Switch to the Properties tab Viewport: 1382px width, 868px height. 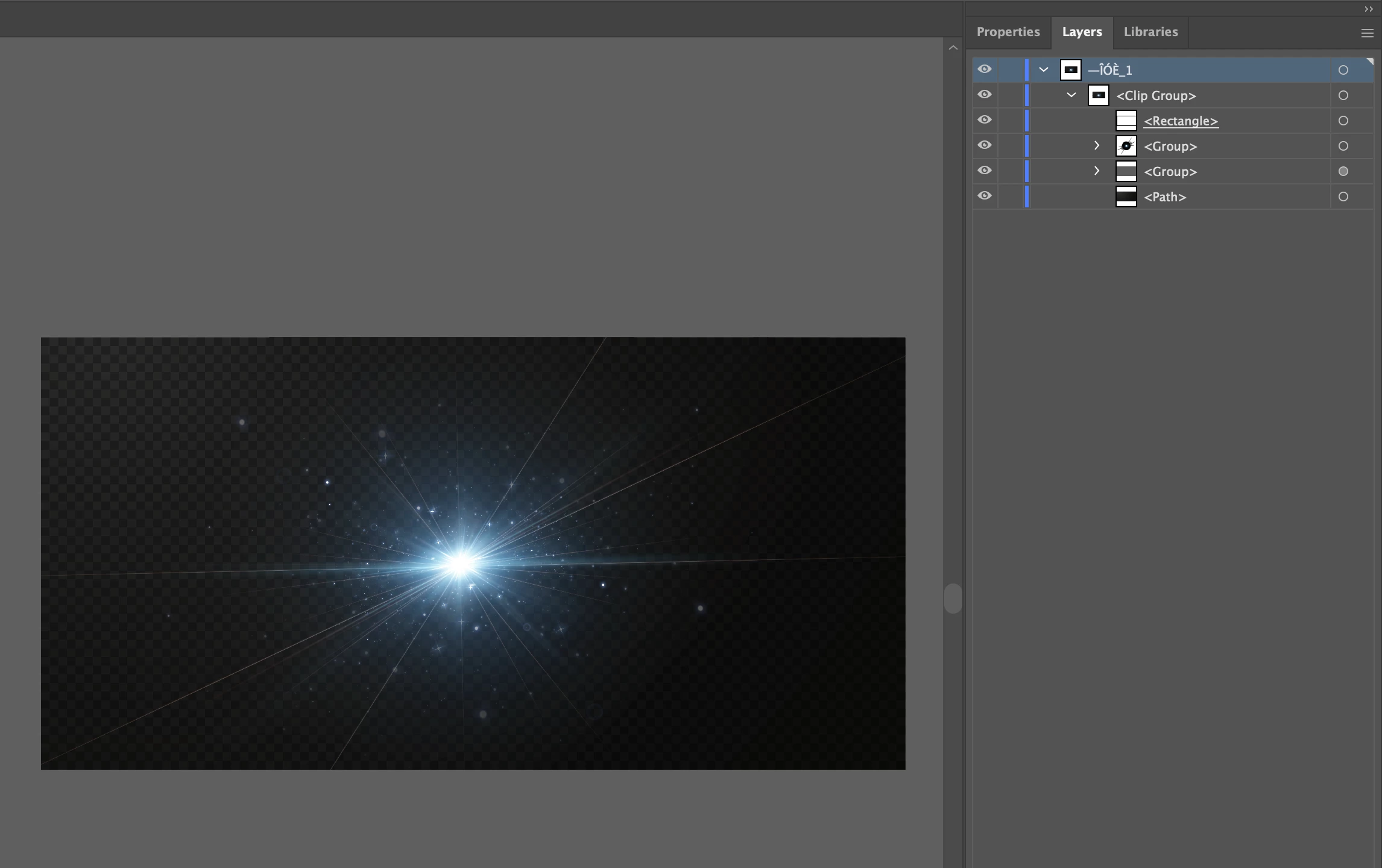pyautogui.click(x=1008, y=32)
